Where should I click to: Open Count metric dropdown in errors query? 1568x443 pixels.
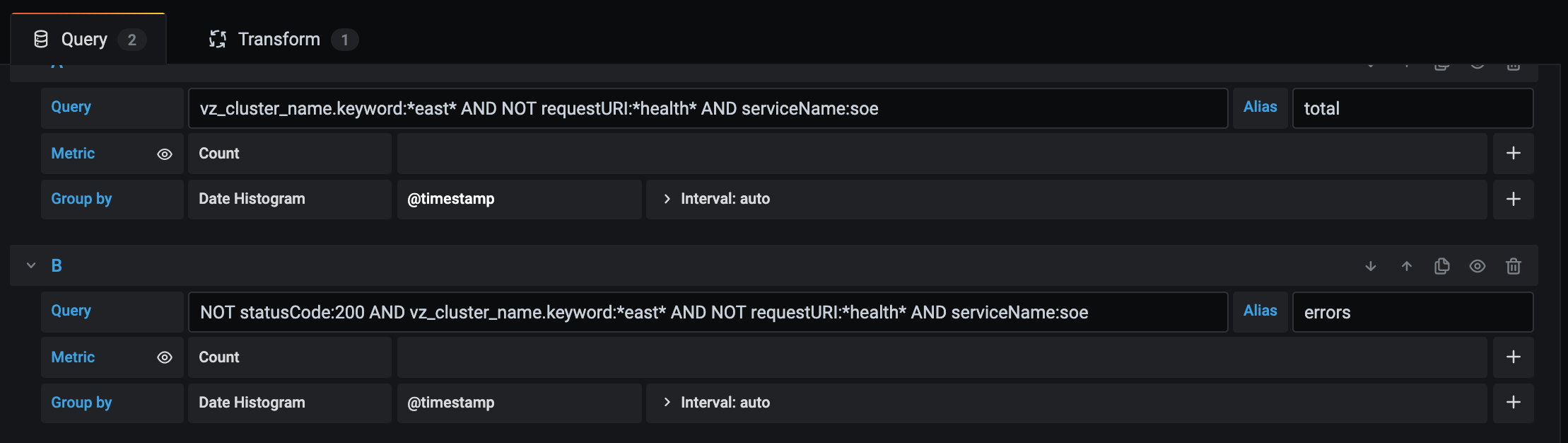pos(290,357)
